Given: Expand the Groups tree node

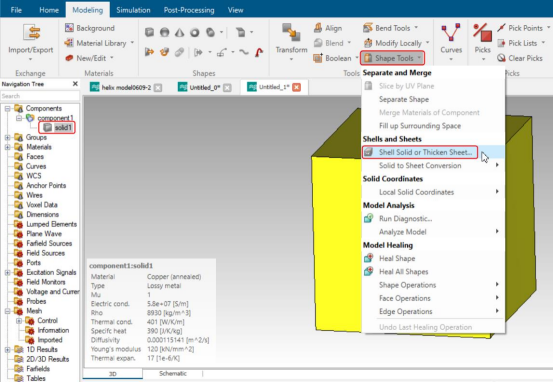Looking at the screenshot, I should pyautogui.click(x=7, y=138).
